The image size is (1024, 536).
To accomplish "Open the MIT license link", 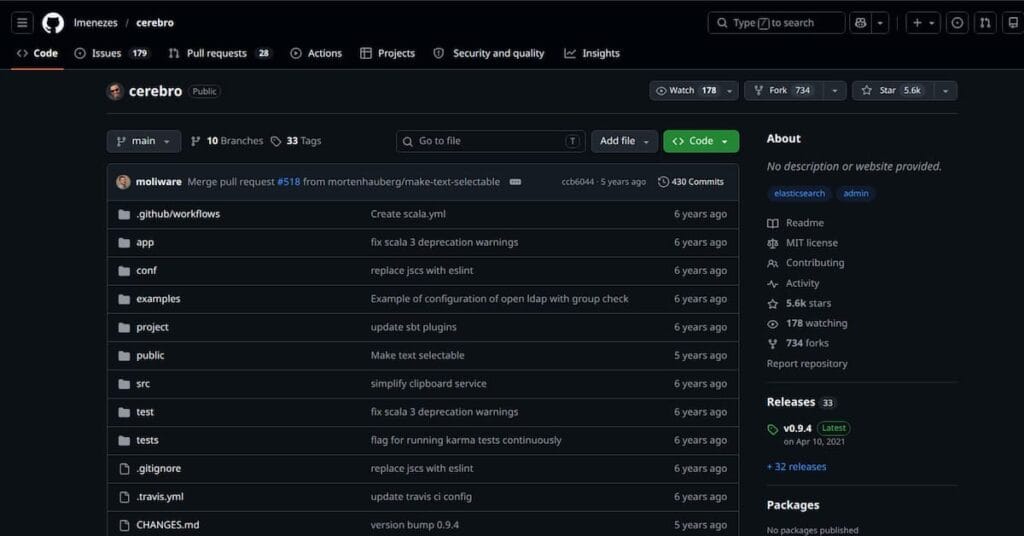I will click(x=803, y=243).
